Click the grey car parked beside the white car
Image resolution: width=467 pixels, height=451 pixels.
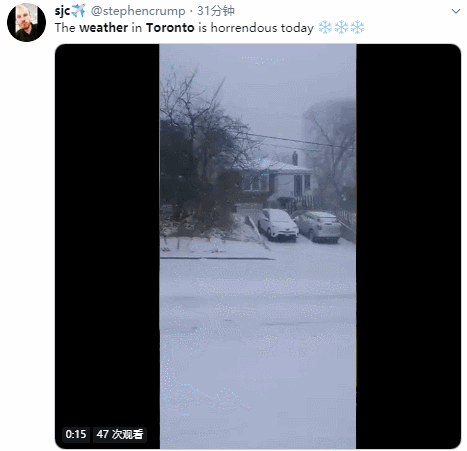pyautogui.click(x=318, y=226)
